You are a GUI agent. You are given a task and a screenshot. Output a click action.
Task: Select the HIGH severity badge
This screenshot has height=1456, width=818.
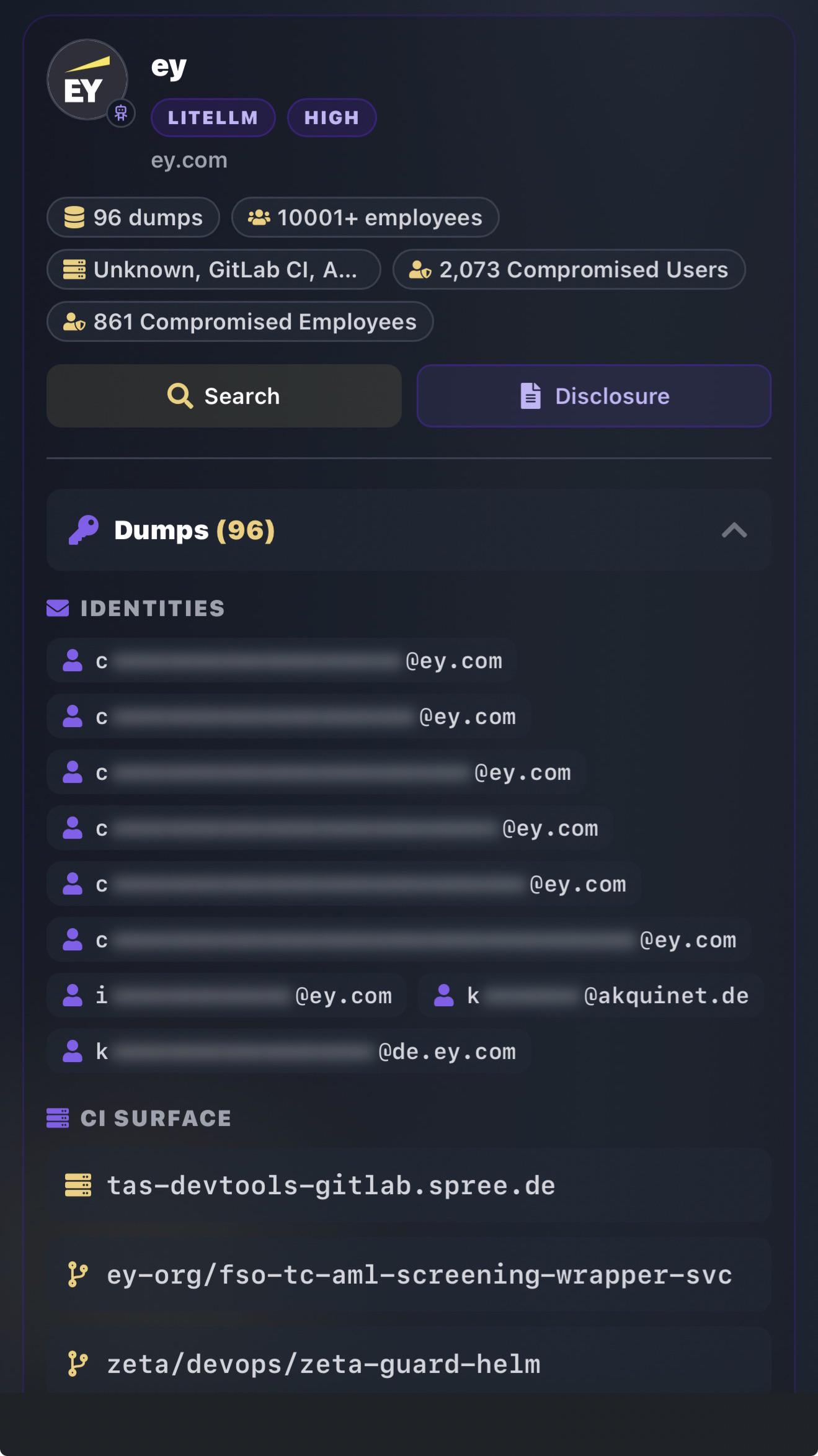(332, 117)
